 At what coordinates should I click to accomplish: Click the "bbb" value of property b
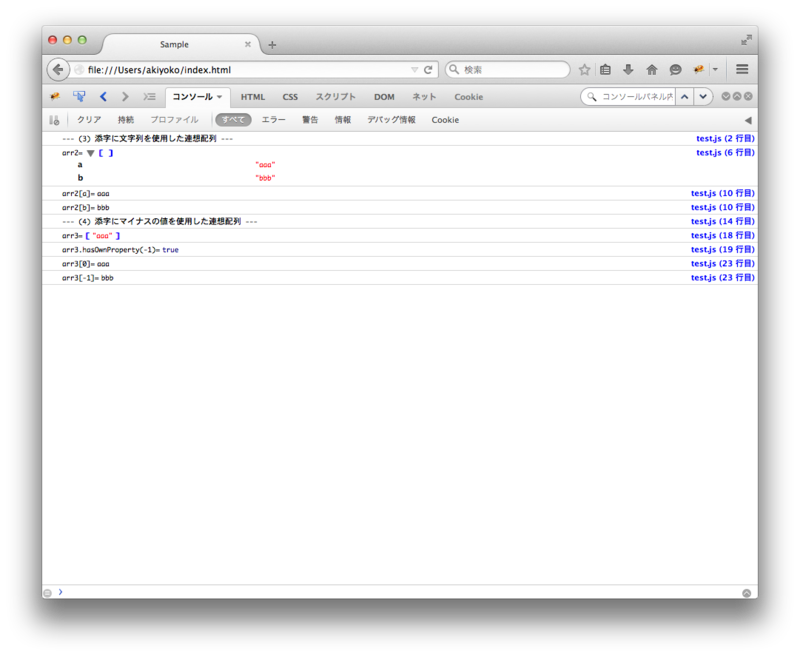click(x=265, y=178)
